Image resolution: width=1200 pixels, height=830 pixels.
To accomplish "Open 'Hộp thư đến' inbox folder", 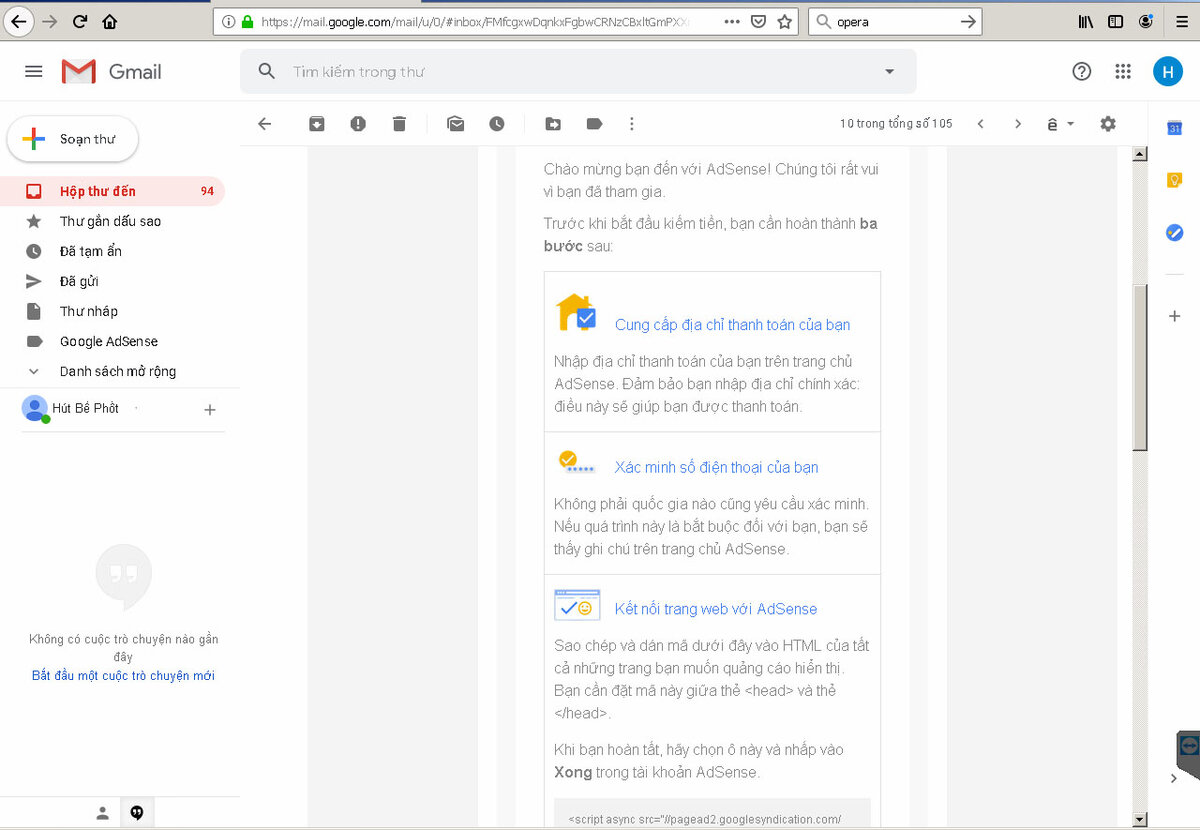I will [113, 191].
